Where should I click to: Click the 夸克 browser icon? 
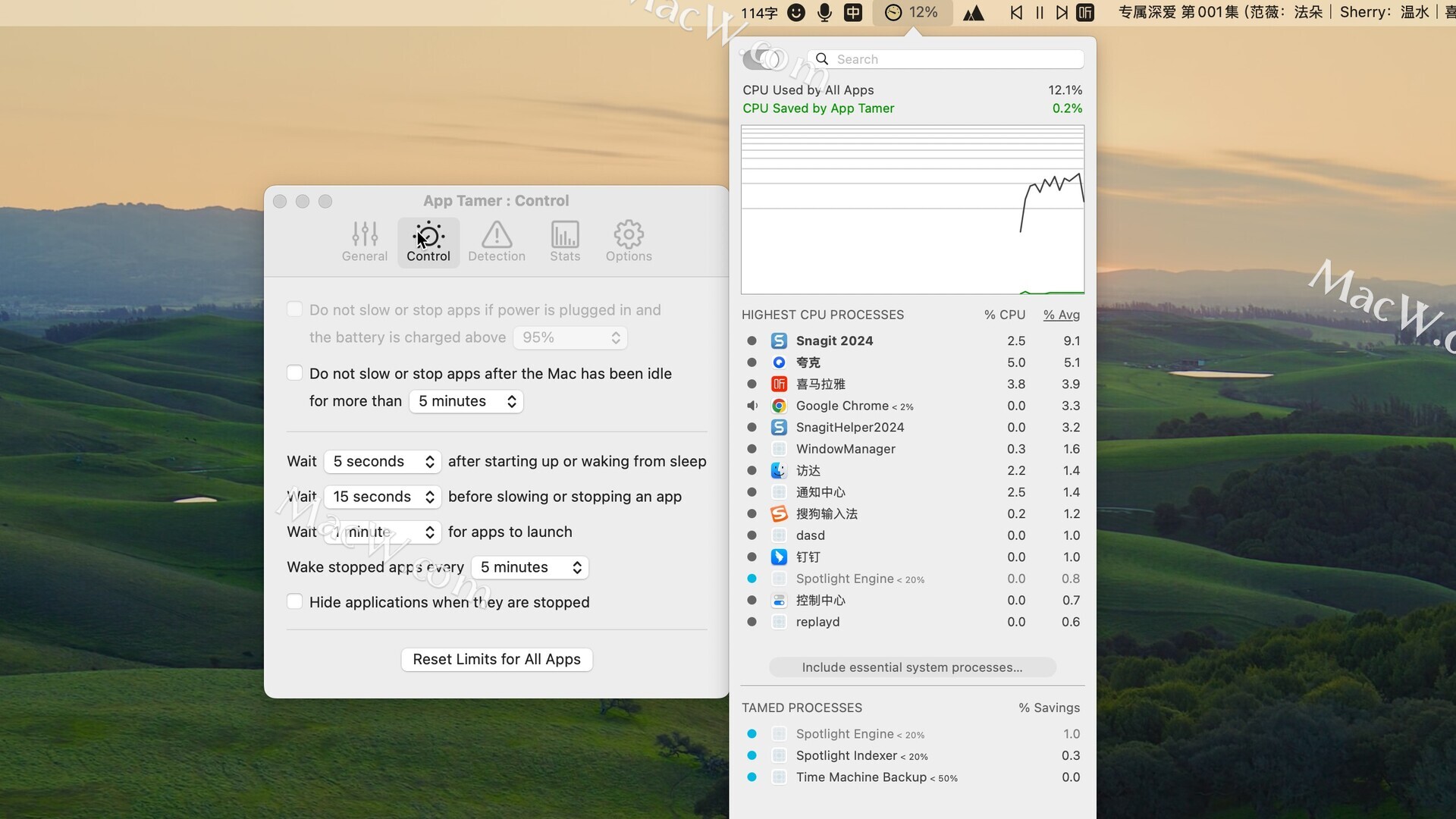click(779, 362)
